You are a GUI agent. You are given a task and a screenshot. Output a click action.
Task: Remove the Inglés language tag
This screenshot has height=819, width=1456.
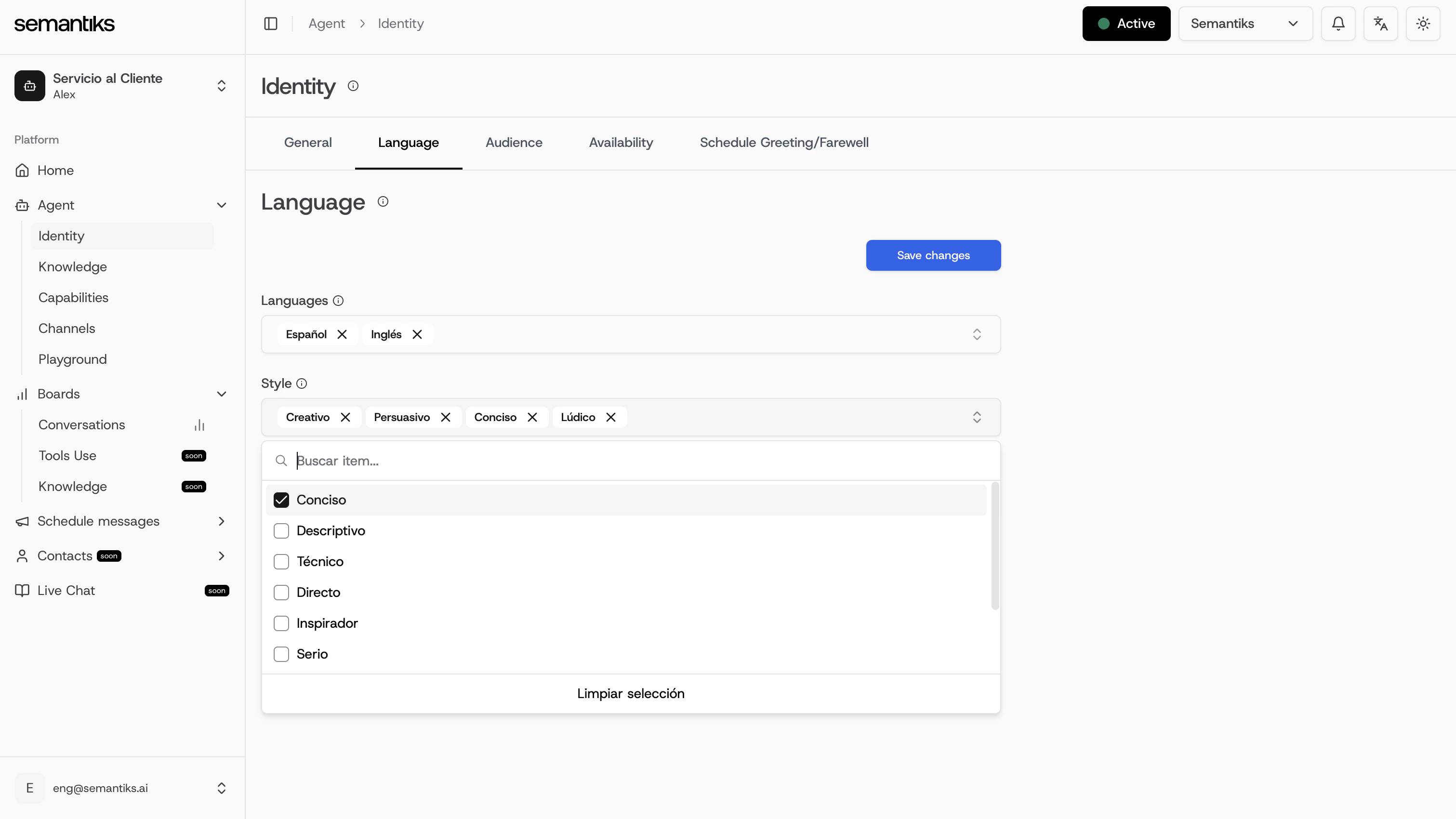(417, 335)
